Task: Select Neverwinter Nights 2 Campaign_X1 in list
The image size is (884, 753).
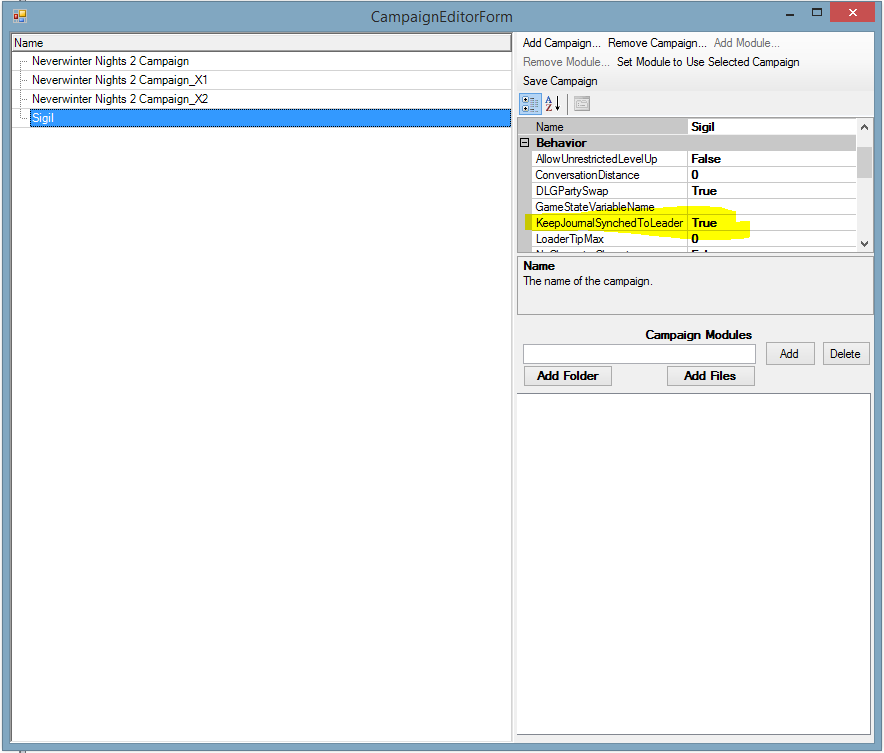Action: pyautogui.click(x=120, y=80)
